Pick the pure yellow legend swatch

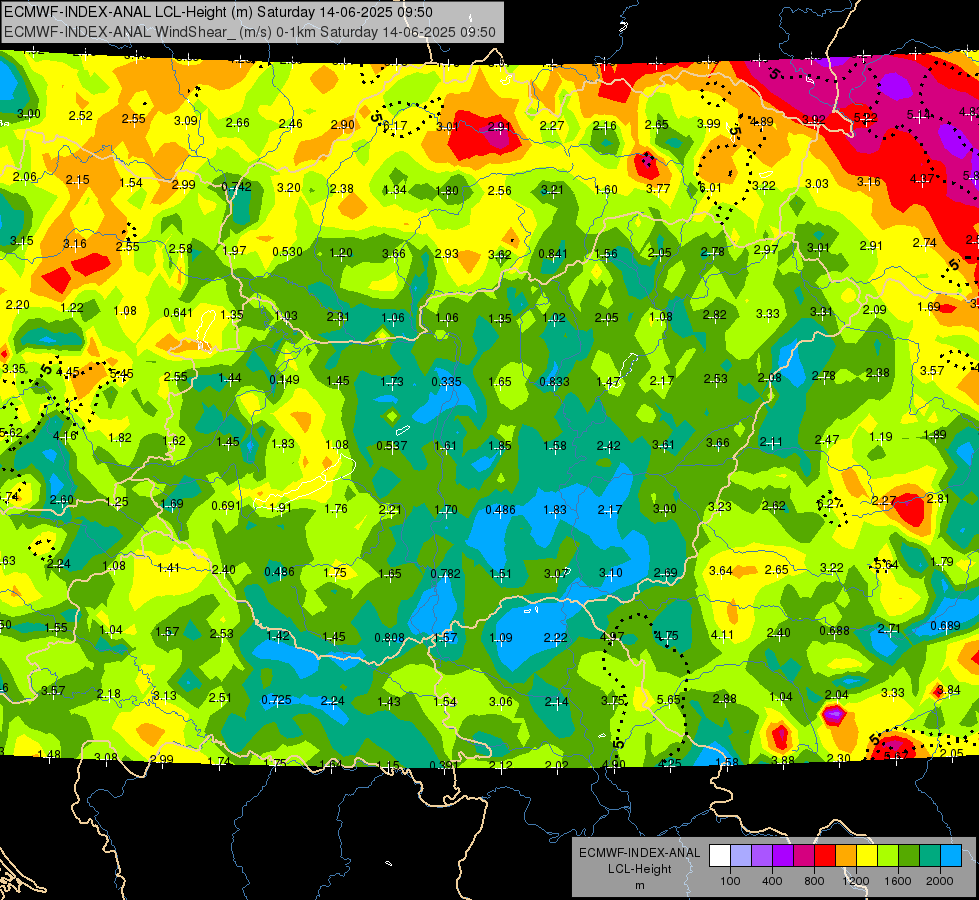(x=867, y=856)
